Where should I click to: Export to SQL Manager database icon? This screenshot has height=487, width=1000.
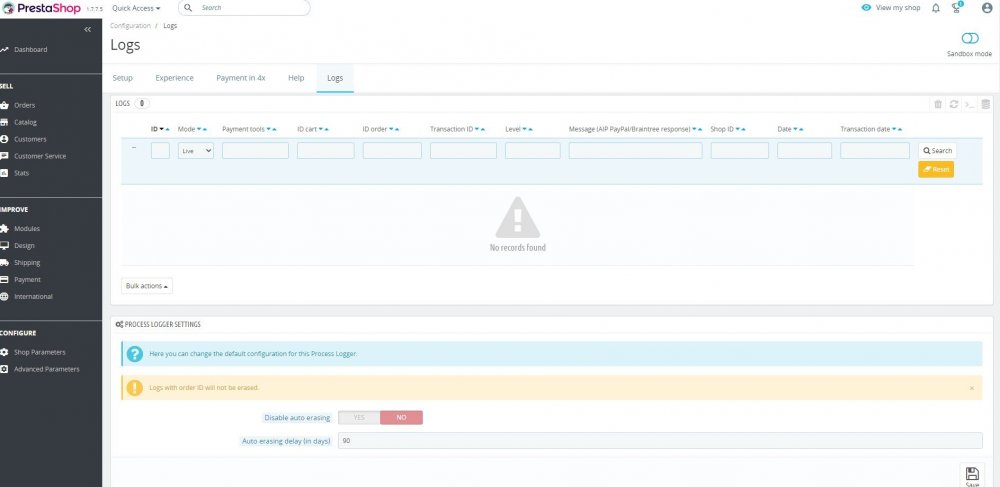click(x=985, y=104)
